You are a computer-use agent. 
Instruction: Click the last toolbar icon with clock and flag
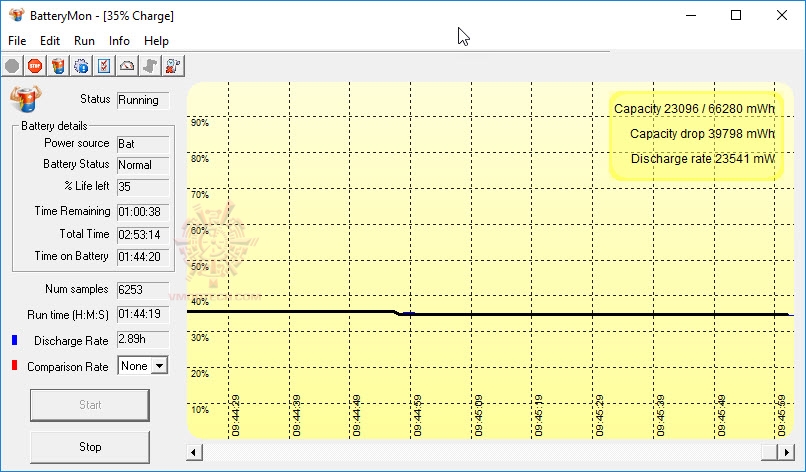[173, 66]
